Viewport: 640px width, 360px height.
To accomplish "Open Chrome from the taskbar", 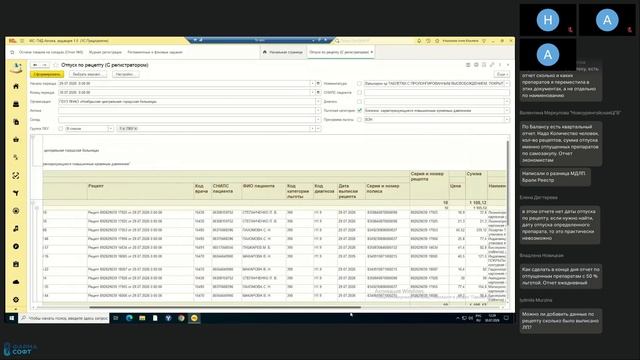I will 181,318.
